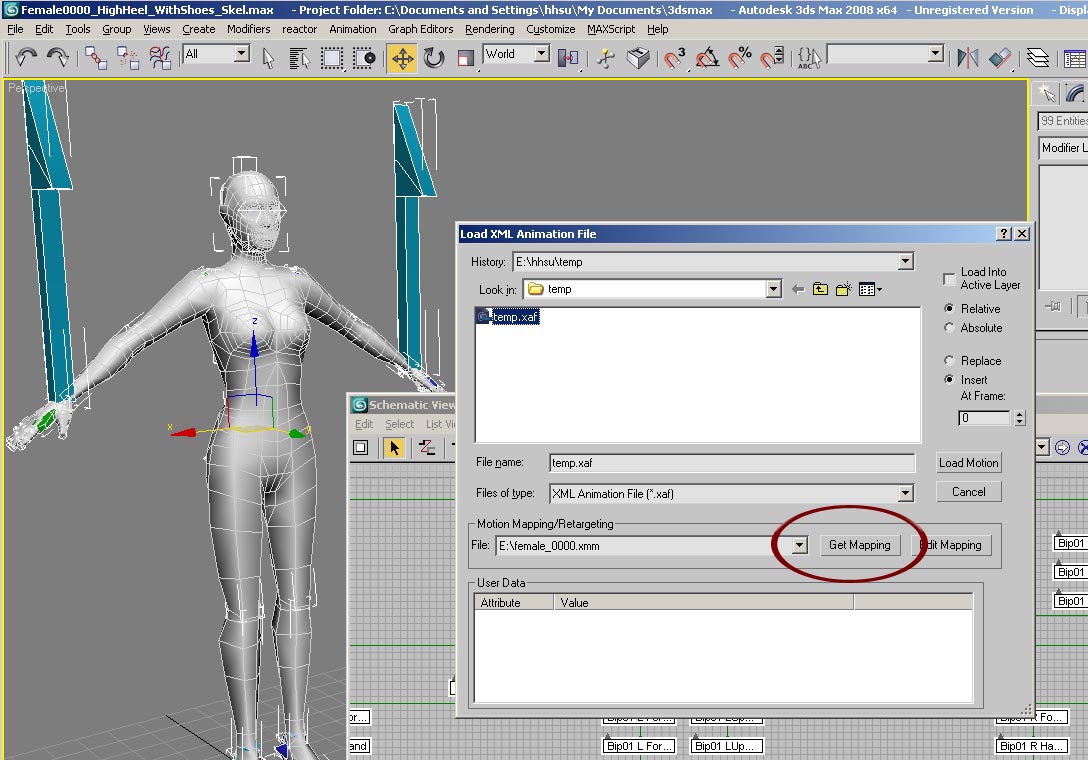Open the Select by Name tool
This screenshot has height=760, width=1088.
click(x=299, y=57)
